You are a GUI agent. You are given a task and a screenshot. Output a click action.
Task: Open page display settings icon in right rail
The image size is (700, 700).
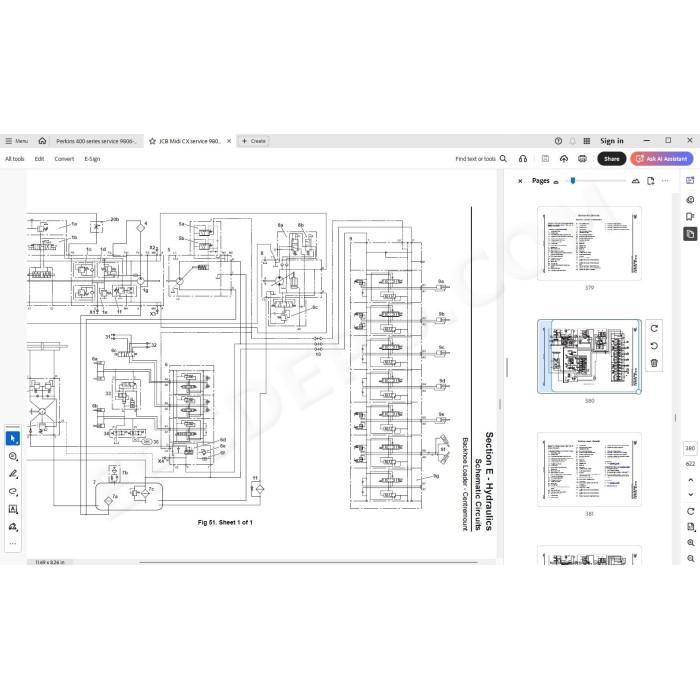[691, 527]
